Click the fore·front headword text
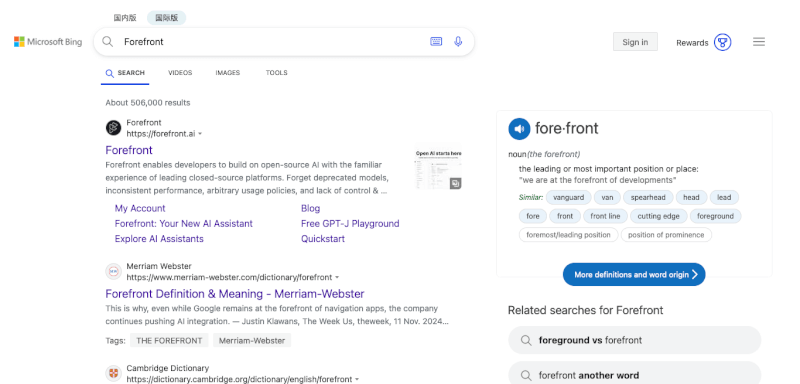This screenshot has width=800, height=384. [x=566, y=129]
